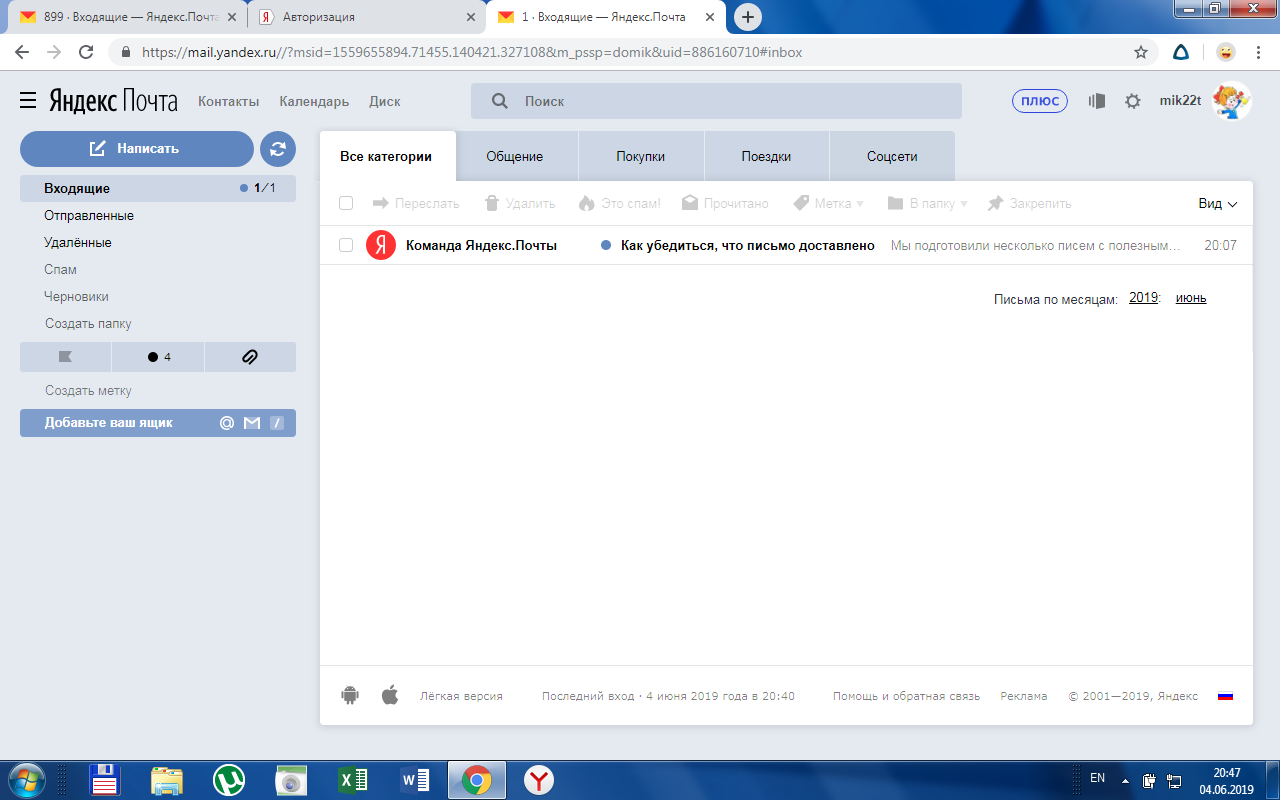The width and height of the screenshot is (1280, 800).
Task: Click the Russian flag language icon
Action: (x=1225, y=696)
